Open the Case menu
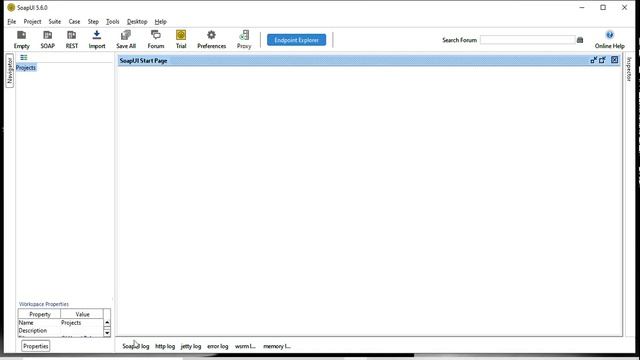The image size is (640, 360). (x=74, y=22)
